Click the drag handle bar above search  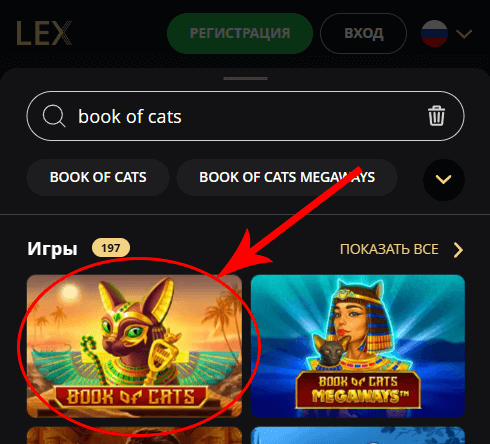245,78
